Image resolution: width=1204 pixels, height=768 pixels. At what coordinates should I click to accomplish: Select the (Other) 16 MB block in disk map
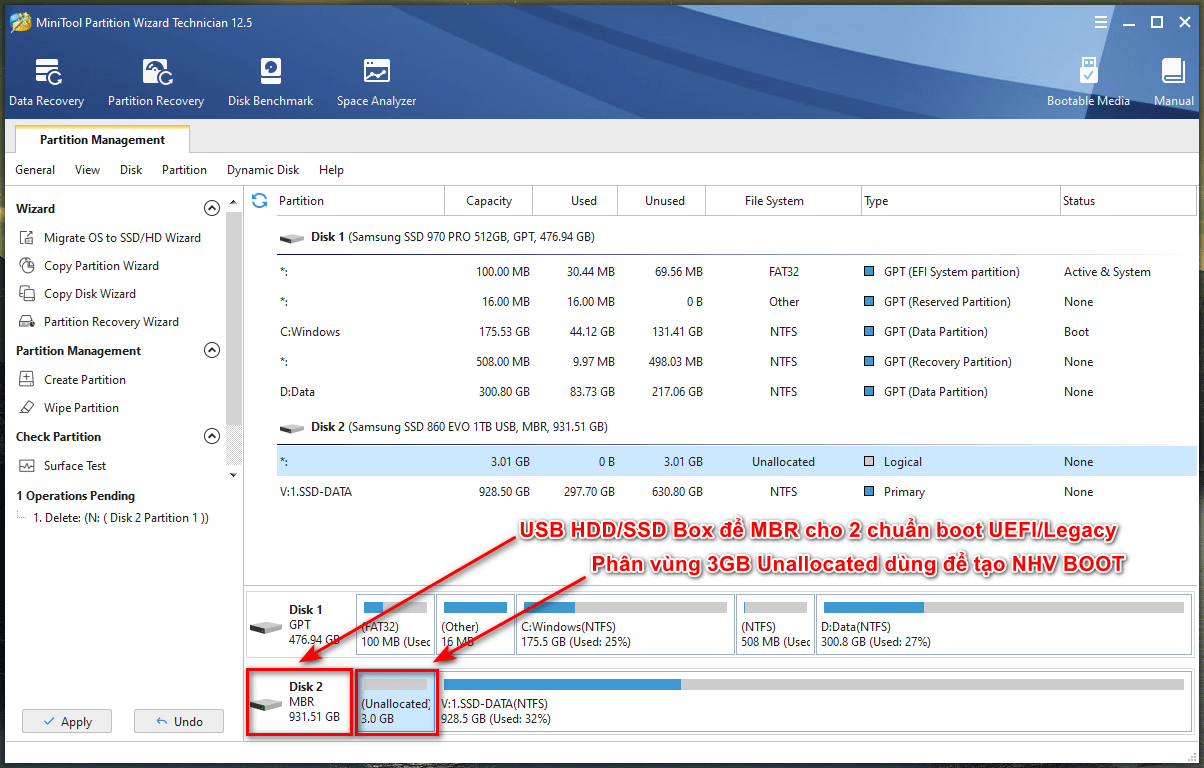coord(476,625)
